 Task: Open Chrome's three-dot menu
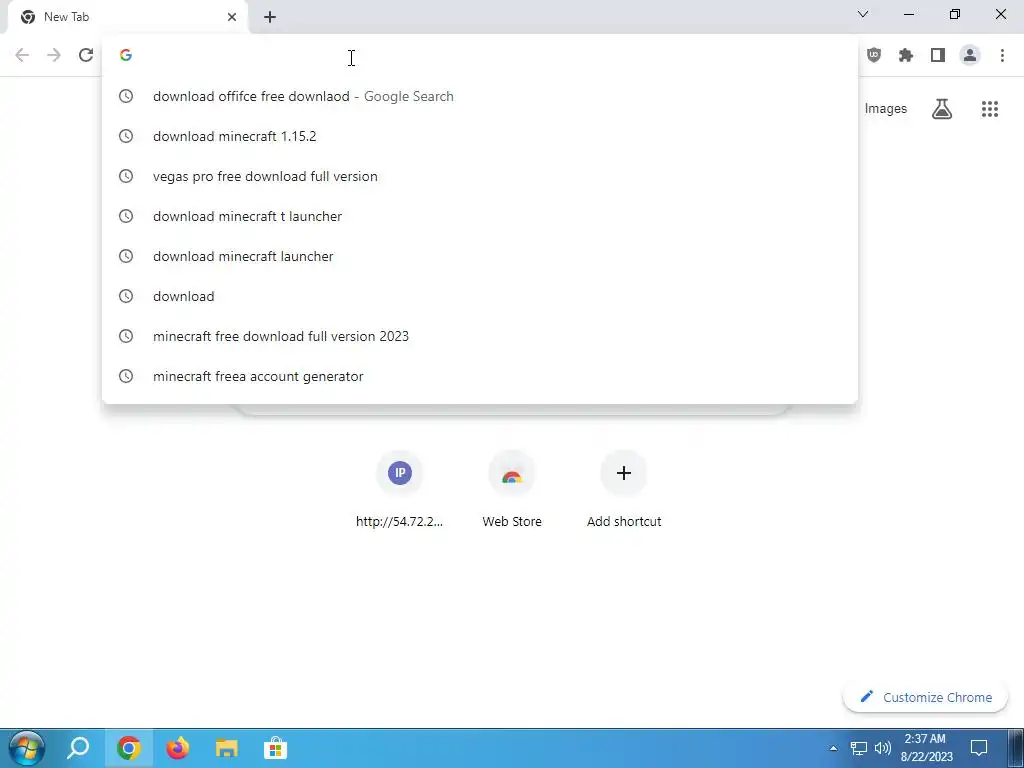point(1002,56)
